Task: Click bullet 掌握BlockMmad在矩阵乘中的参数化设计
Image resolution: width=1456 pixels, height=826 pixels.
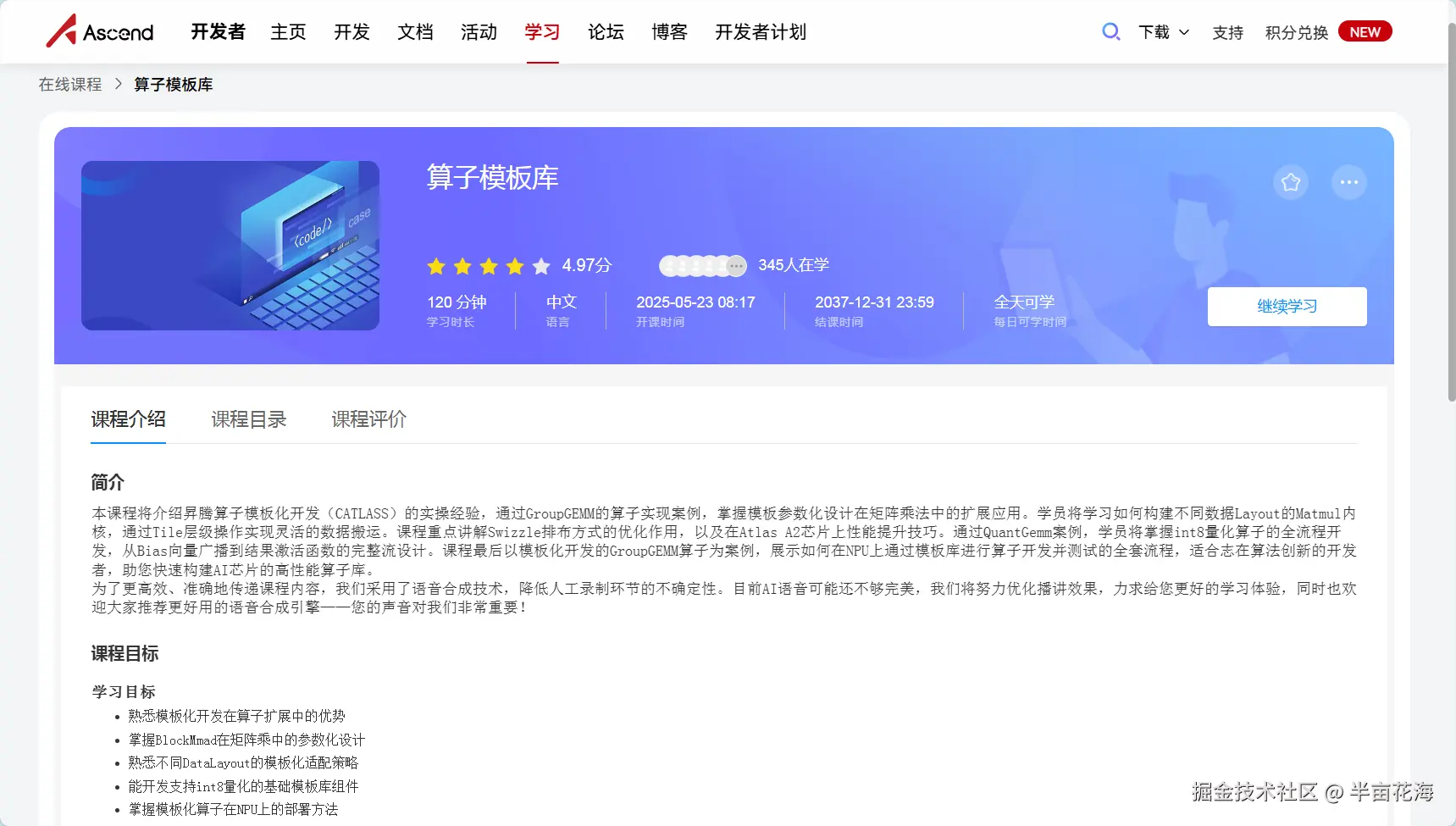Action: point(246,740)
